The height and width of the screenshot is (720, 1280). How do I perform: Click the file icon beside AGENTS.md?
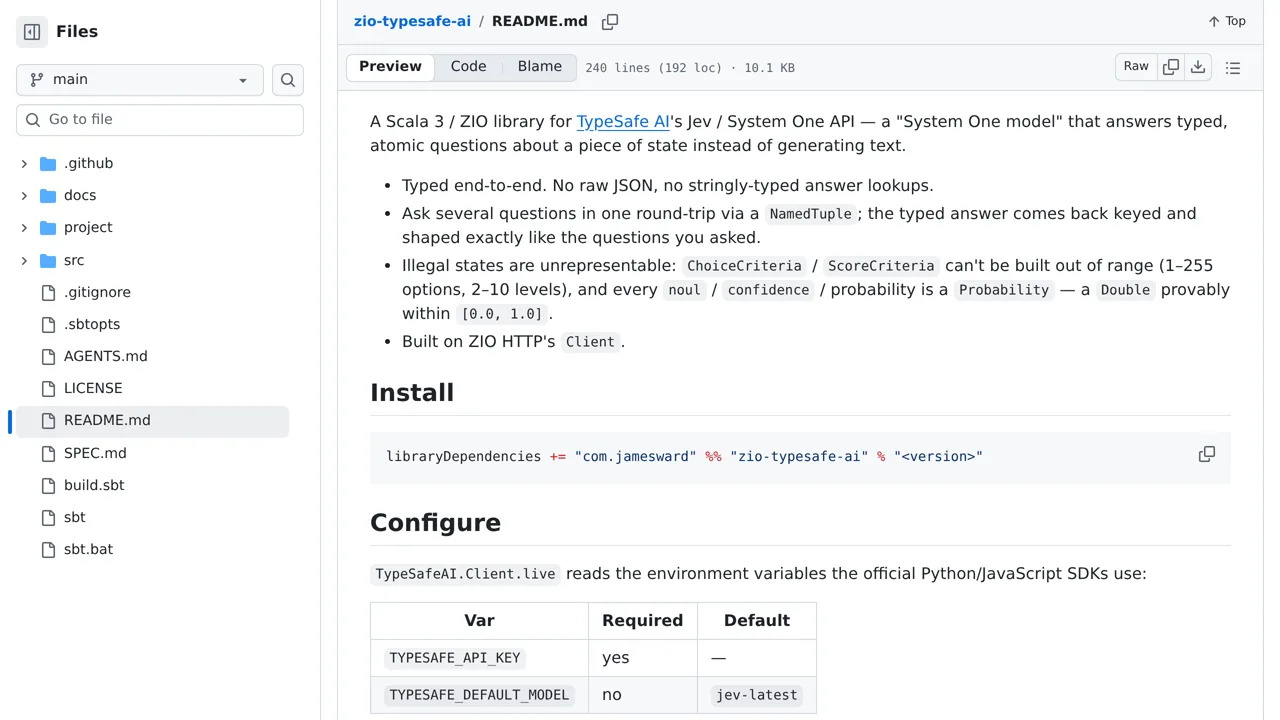tap(48, 356)
